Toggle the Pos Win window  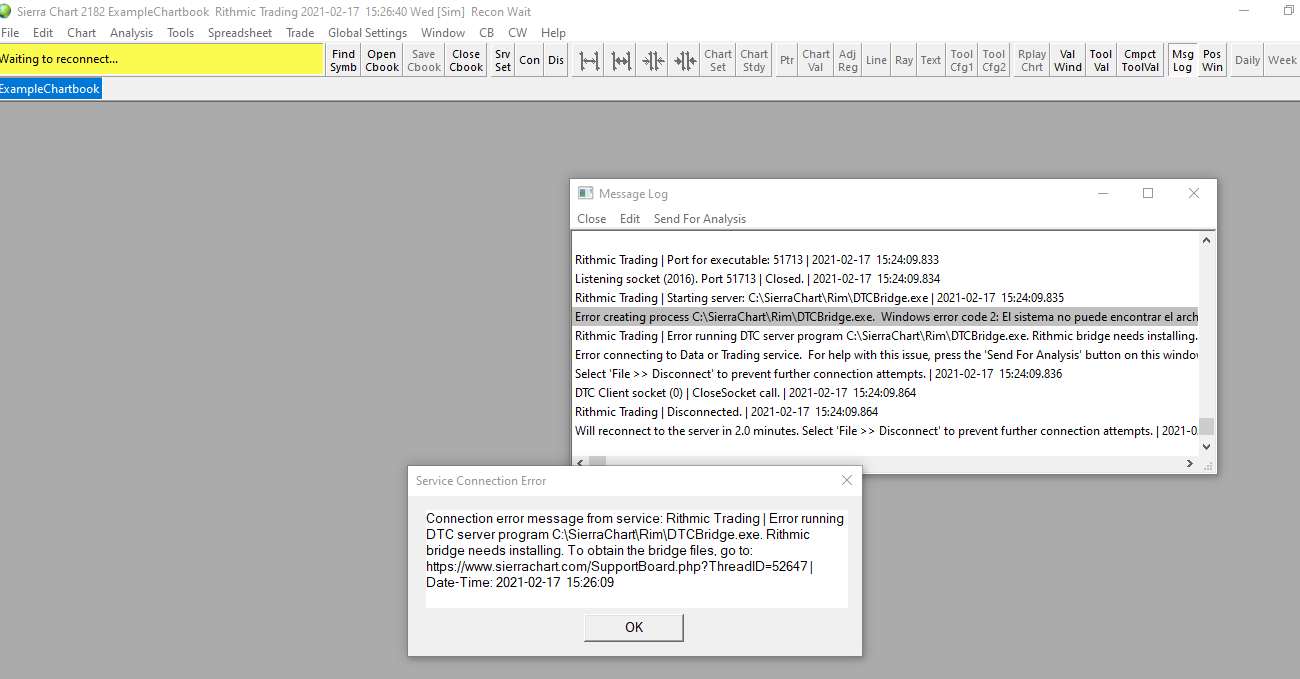coord(1212,60)
